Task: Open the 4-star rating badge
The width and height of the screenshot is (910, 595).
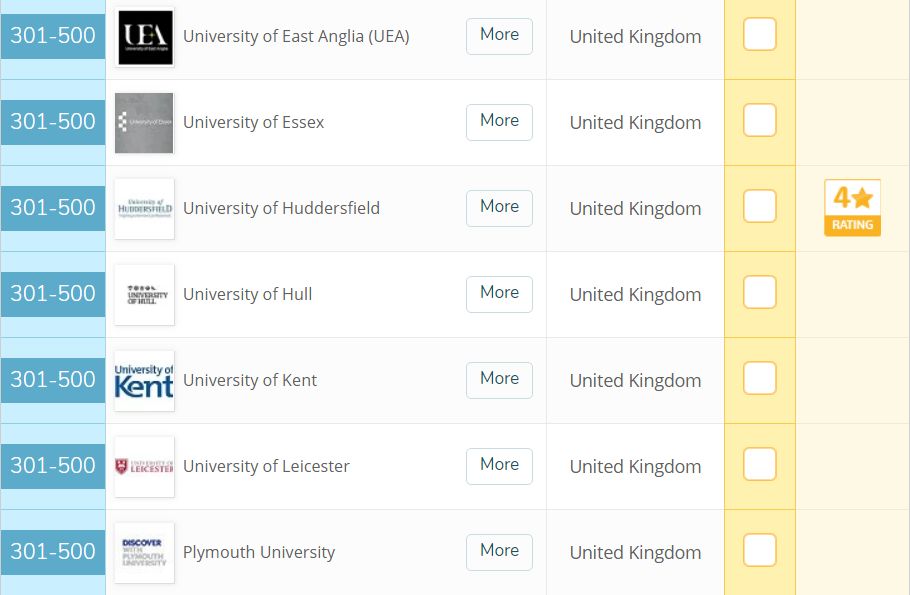Action: tap(852, 208)
